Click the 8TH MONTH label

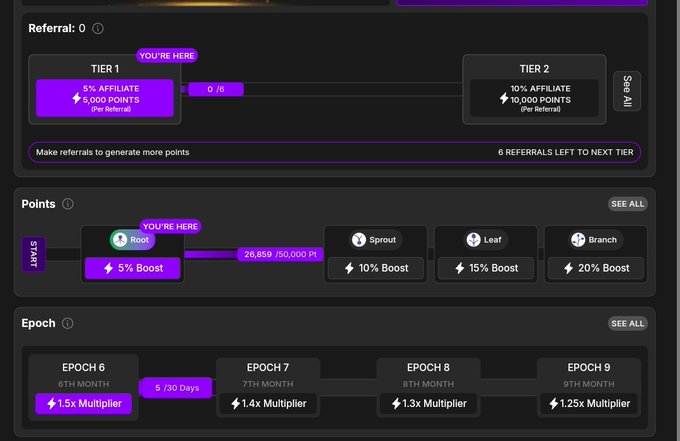(428, 384)
